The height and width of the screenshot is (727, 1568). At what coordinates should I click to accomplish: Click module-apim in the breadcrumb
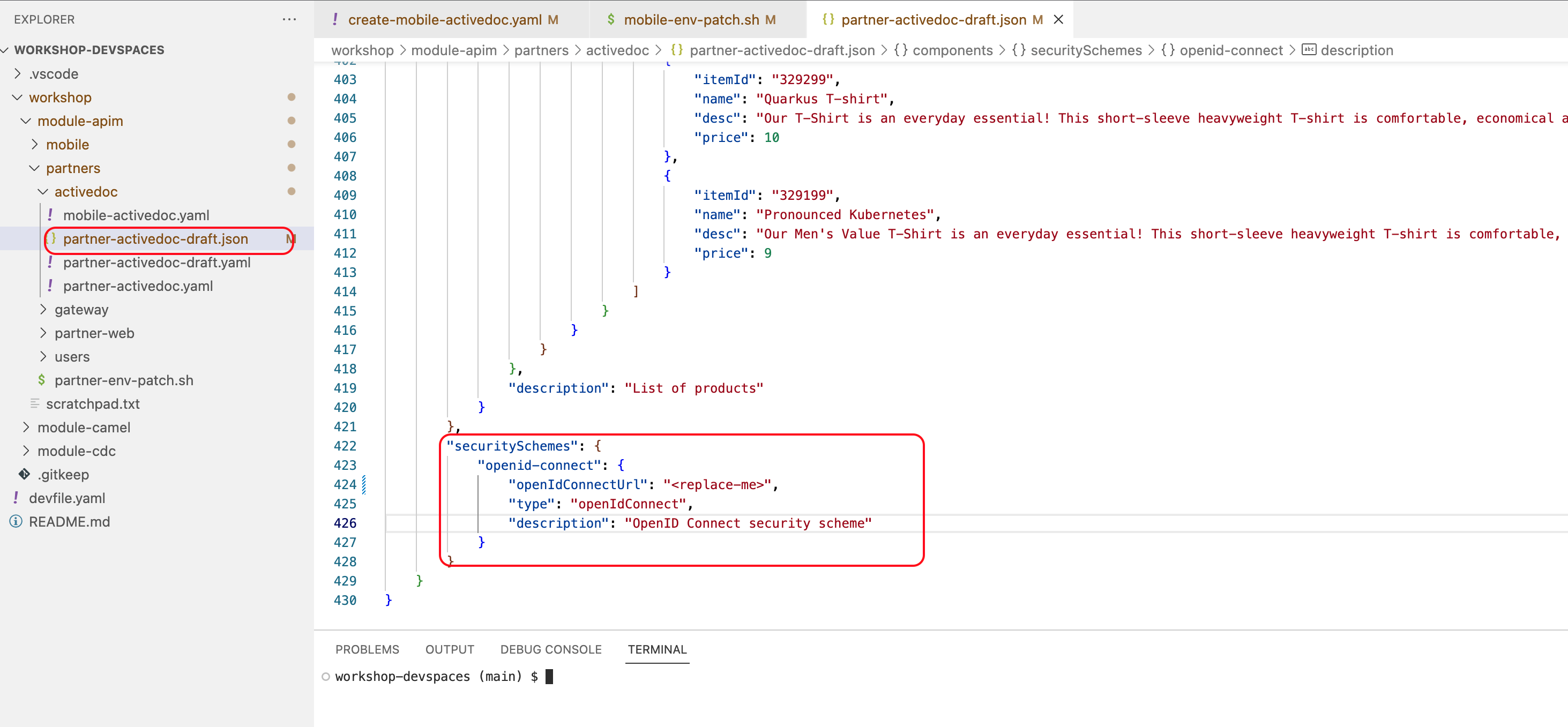tap(454, 50)
